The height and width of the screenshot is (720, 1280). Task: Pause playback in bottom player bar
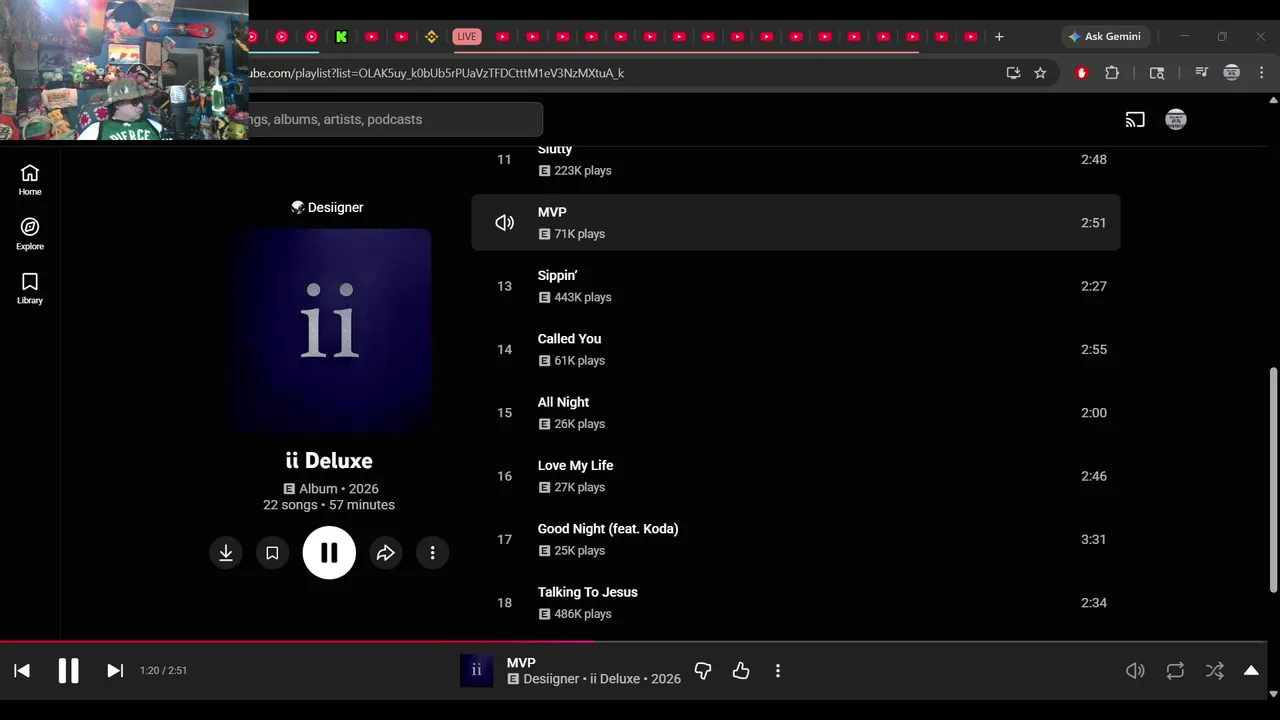pos(68,671)
